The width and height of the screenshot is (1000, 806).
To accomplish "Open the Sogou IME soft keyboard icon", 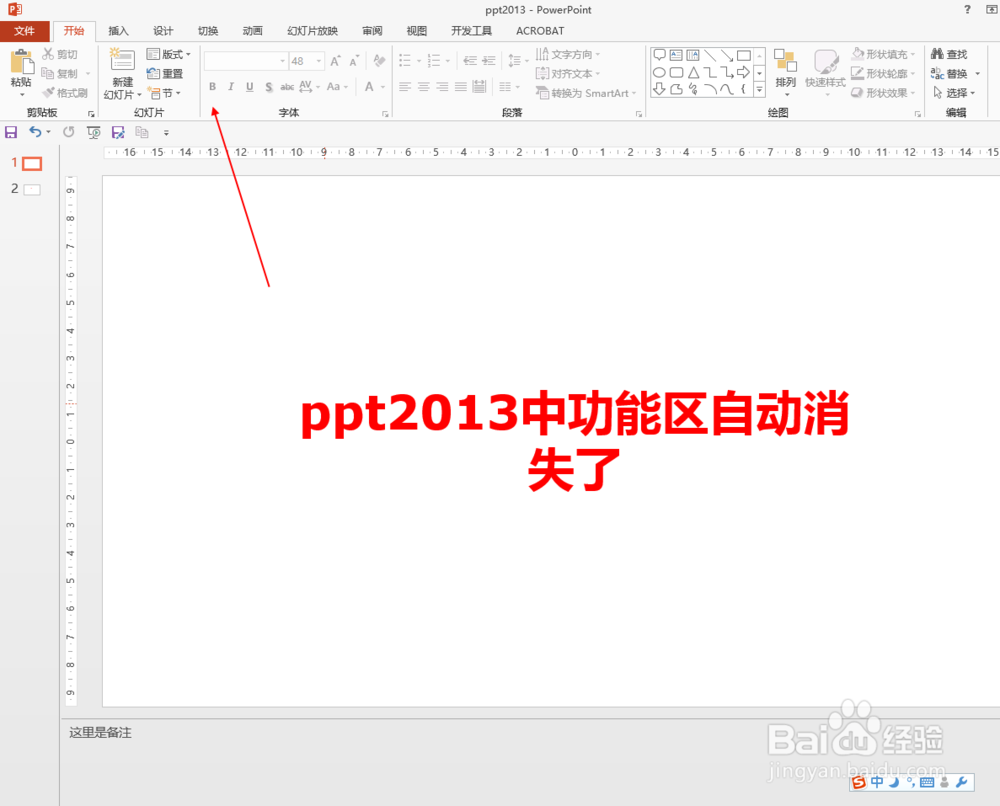I will (927, 782).
